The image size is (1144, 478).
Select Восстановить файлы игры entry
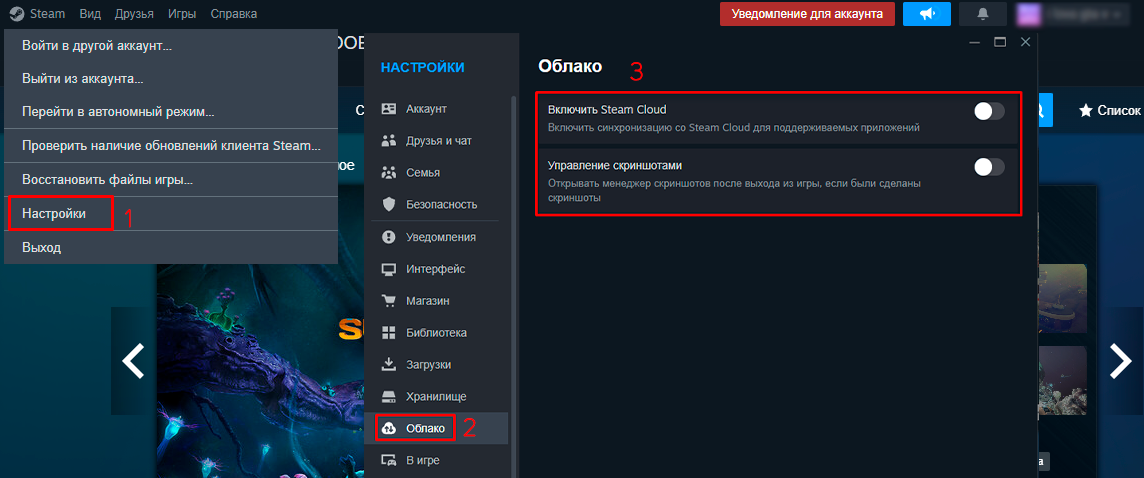[x=171, y=179]
